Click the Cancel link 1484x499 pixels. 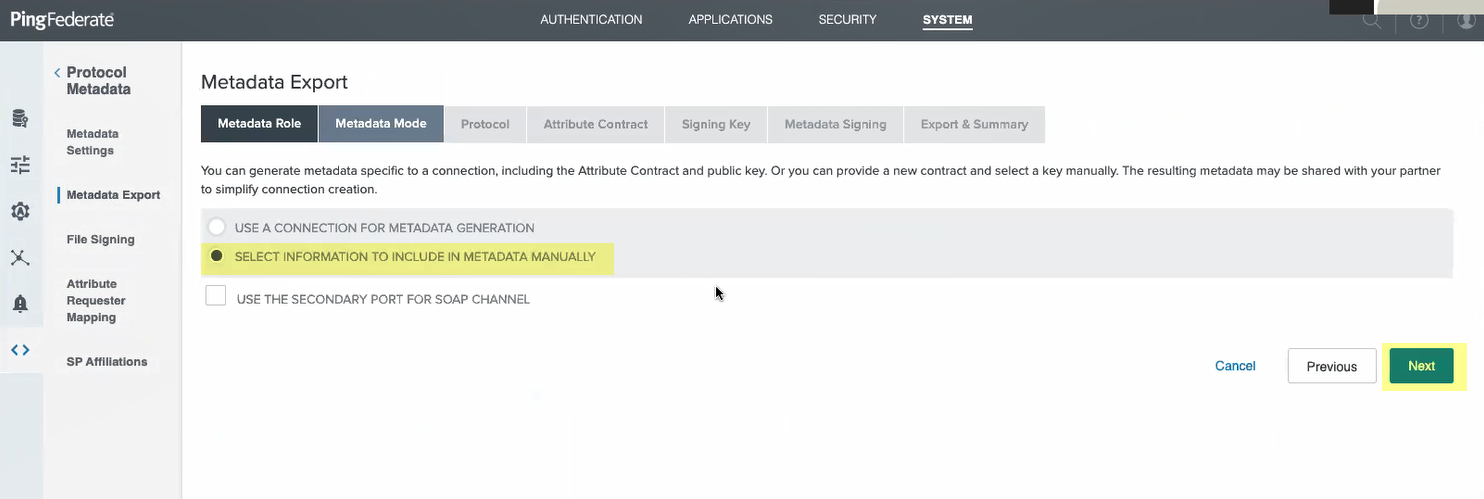[x=1235, y=366]
